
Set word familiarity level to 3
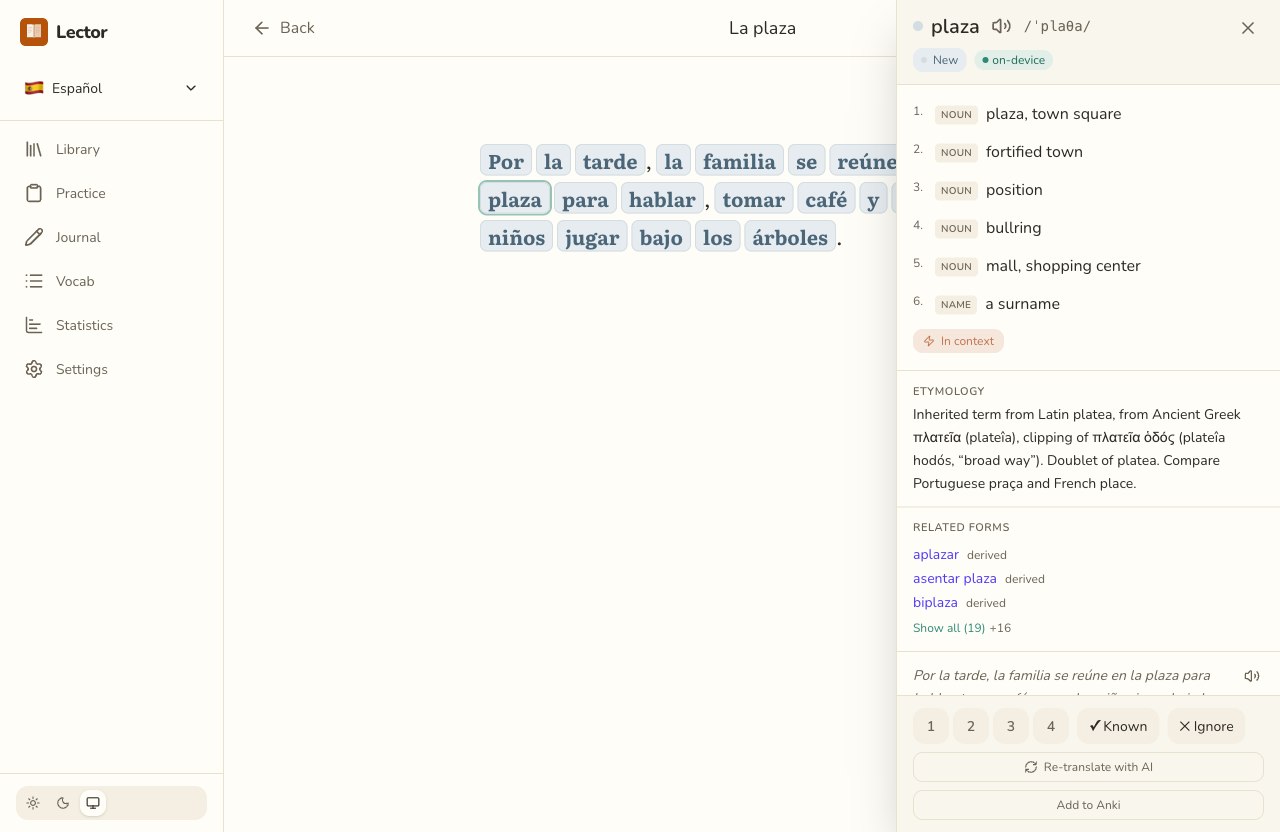1011,726
